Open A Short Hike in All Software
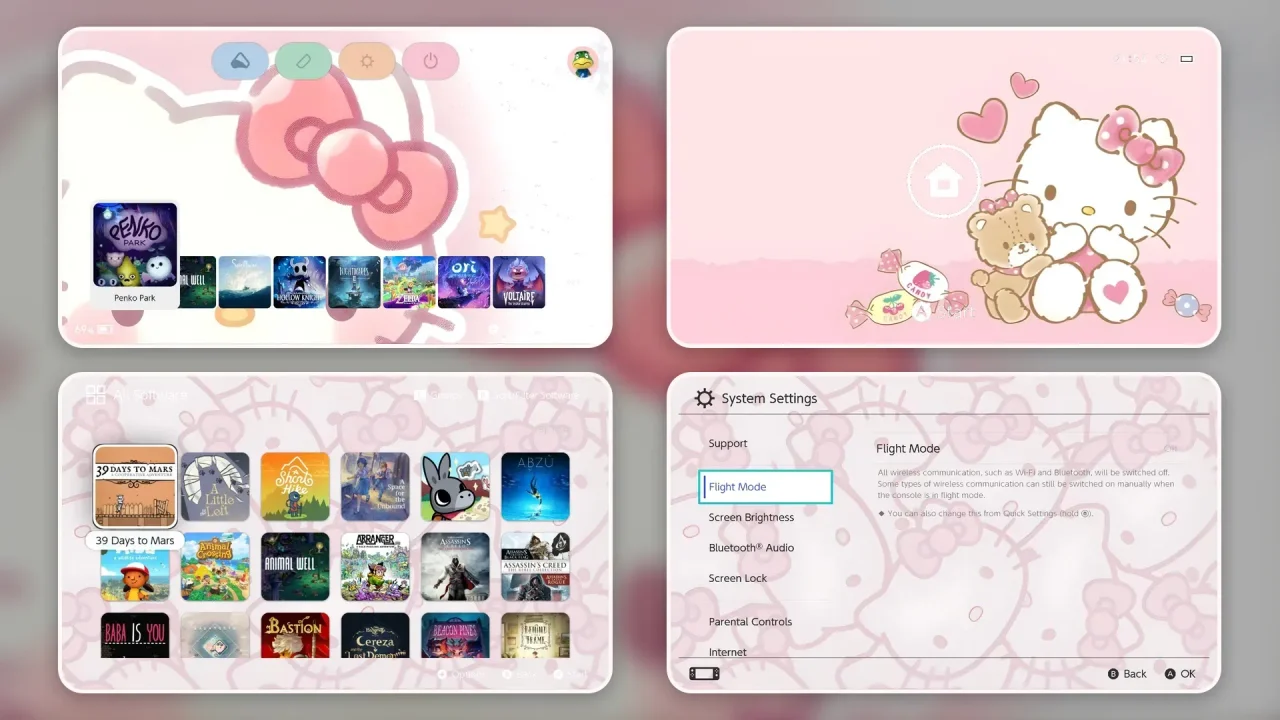The height and width of the screenshot is (720, 1280). [295, 487]
